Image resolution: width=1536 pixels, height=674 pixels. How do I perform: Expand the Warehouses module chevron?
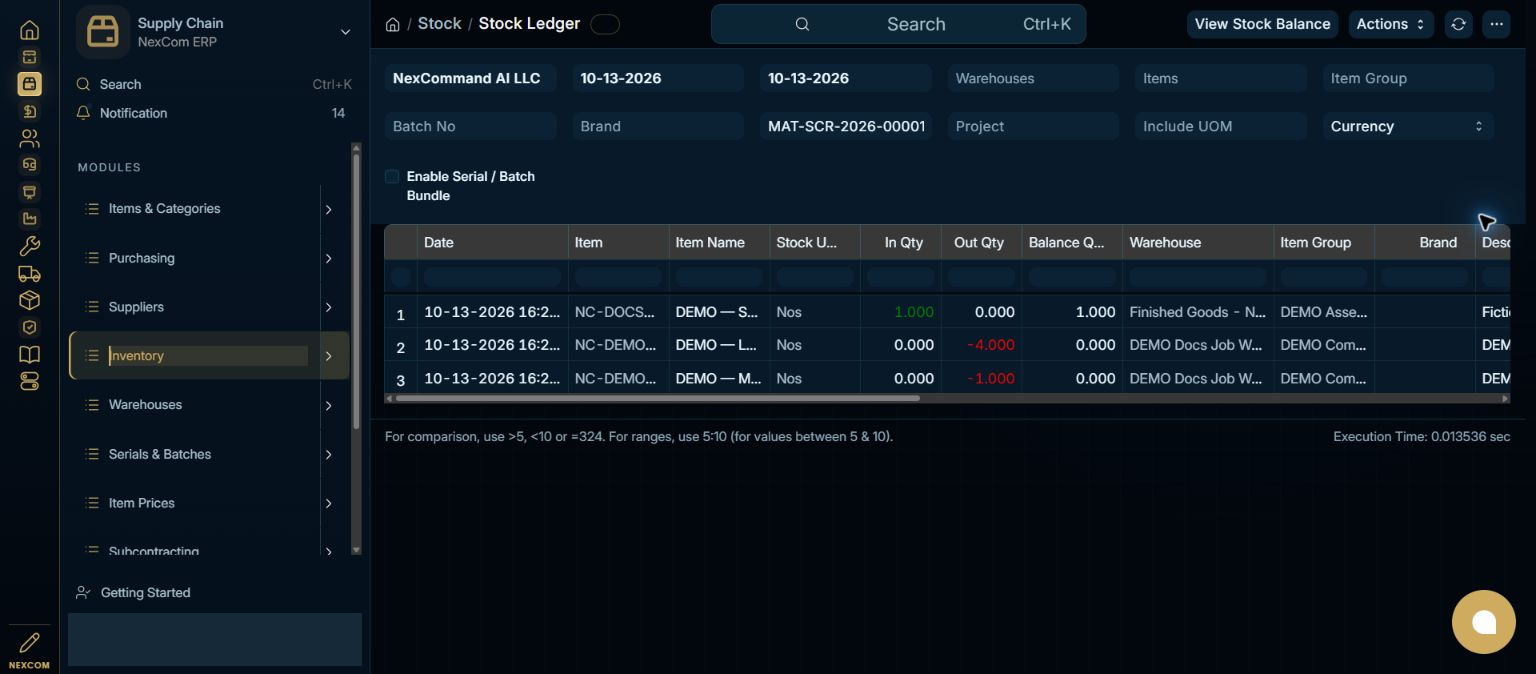click(x=328, y=405)
